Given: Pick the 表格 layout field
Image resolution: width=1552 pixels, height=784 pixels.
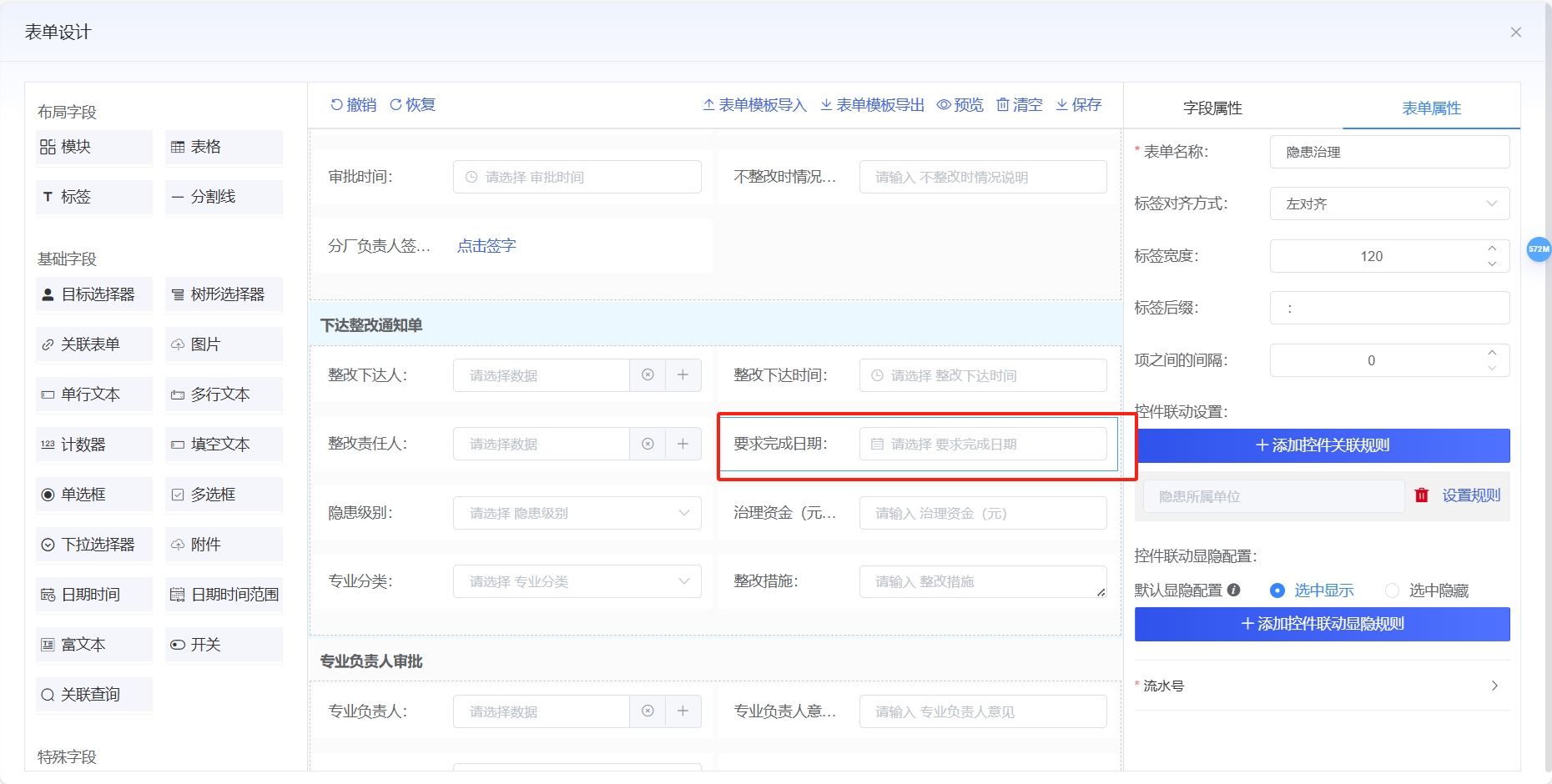Looking at the screenshot, I should [224, 147].
